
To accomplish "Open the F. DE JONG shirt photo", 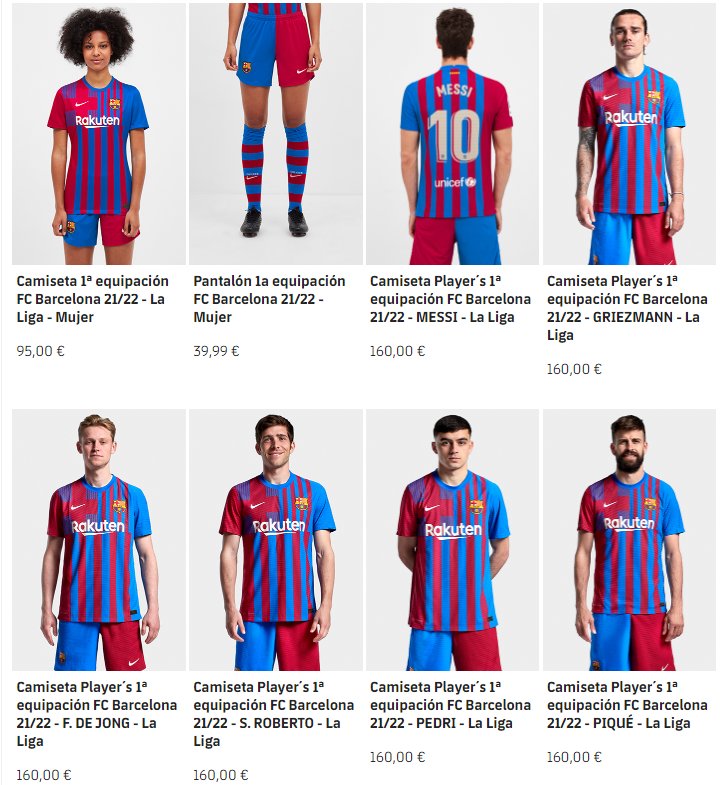I will (x=99, y=540).
